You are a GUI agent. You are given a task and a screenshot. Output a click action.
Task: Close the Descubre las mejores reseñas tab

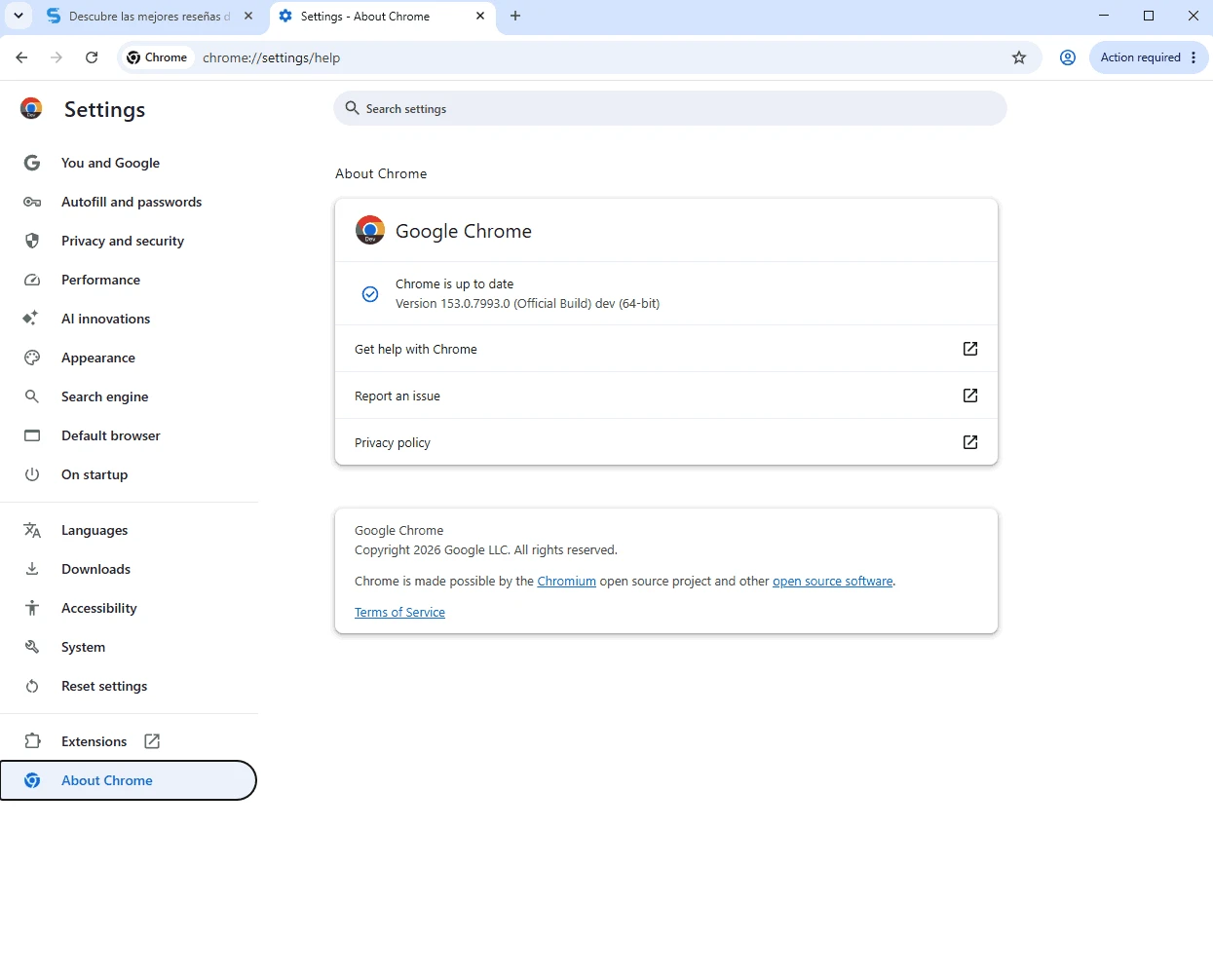tap(248, 16)
